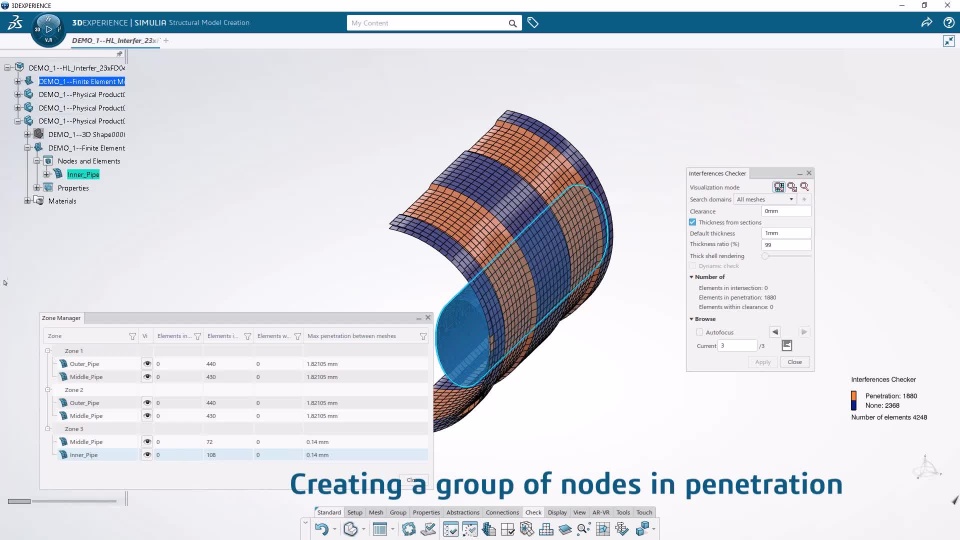
Task: Click the Clearance input field
Action: tap(786, 211)
